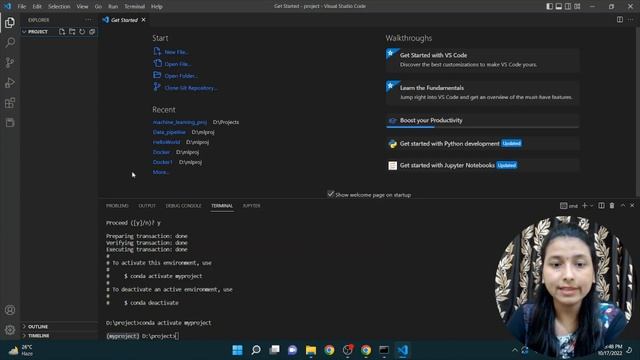Image resolution: width=640 pixels, height=360 pixels.
Task: Open Explorer views and more actions menu
Action: [88, 20]
